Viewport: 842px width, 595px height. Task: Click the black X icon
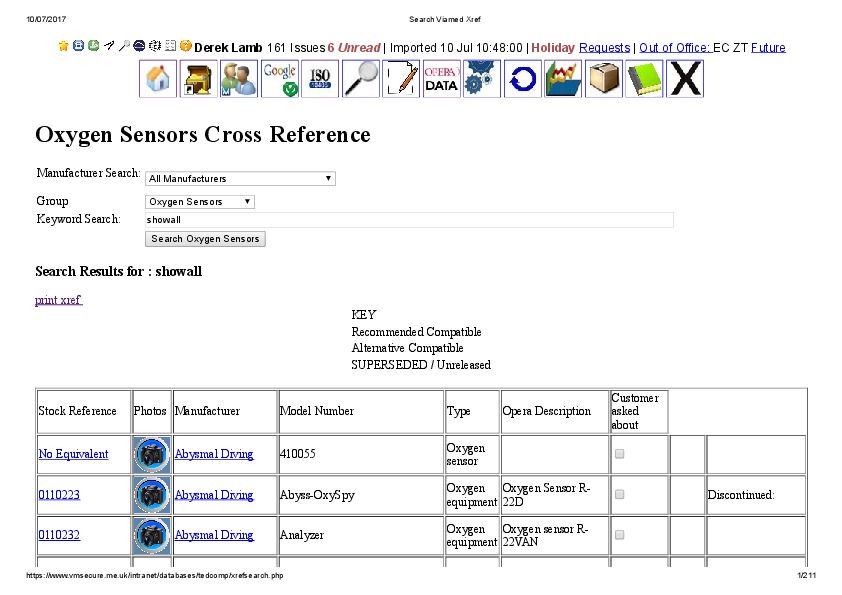point(685,79)
